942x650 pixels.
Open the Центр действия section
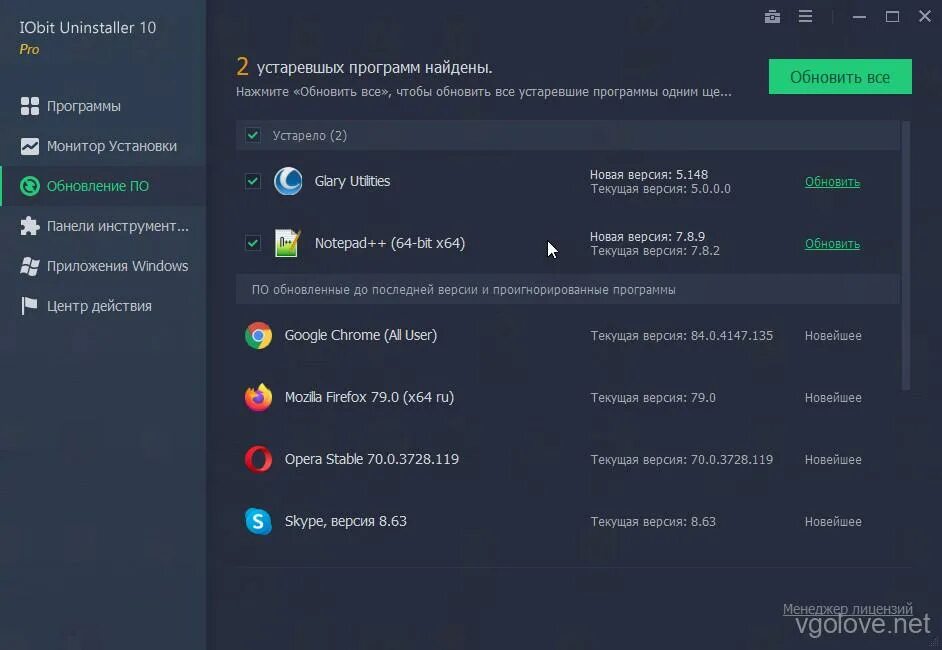pos(103,306)
